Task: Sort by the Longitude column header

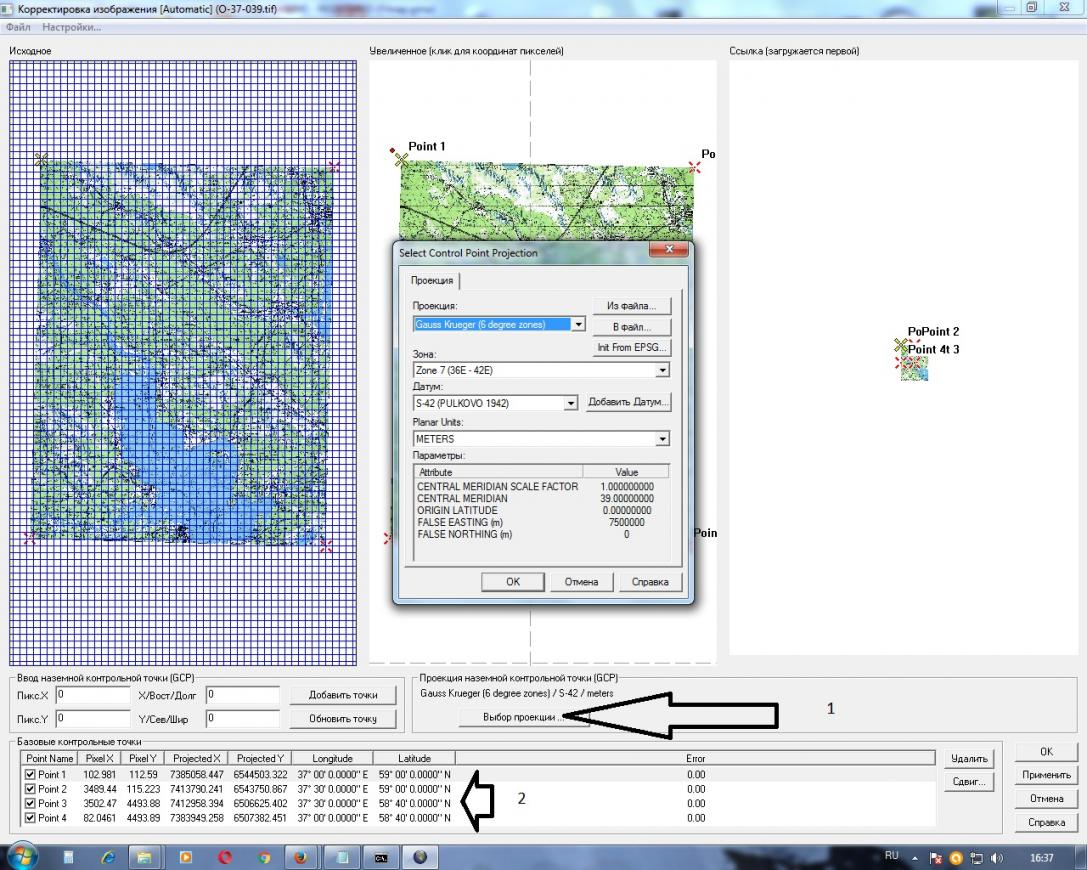Action: click(332, 759)
